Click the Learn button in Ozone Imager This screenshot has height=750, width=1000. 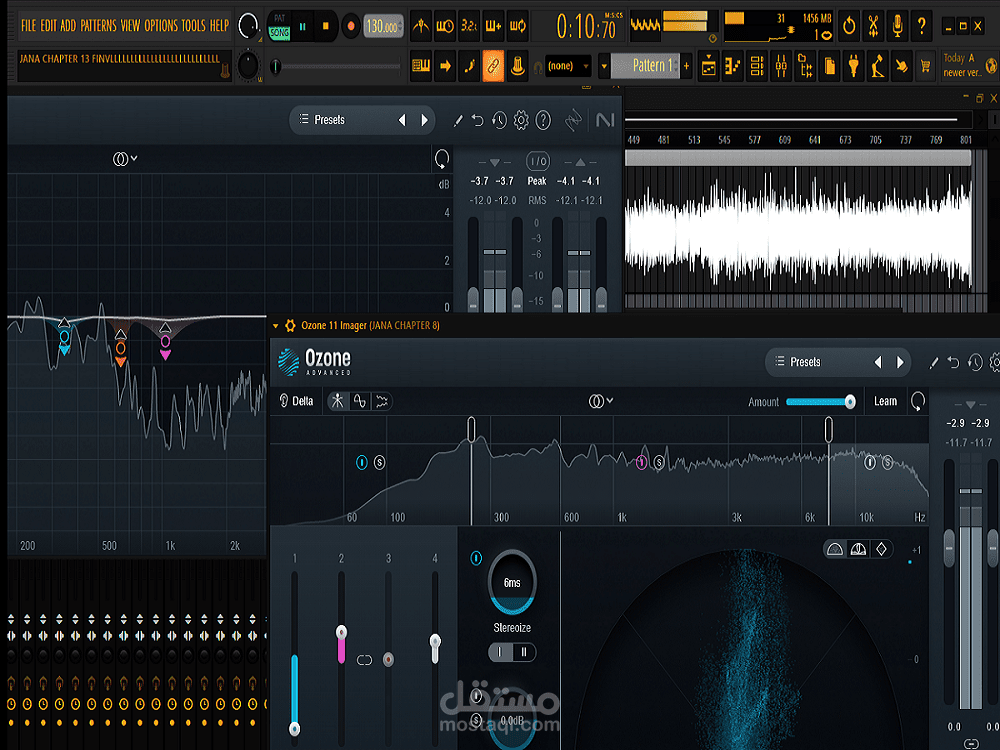[x=885, y=401]
